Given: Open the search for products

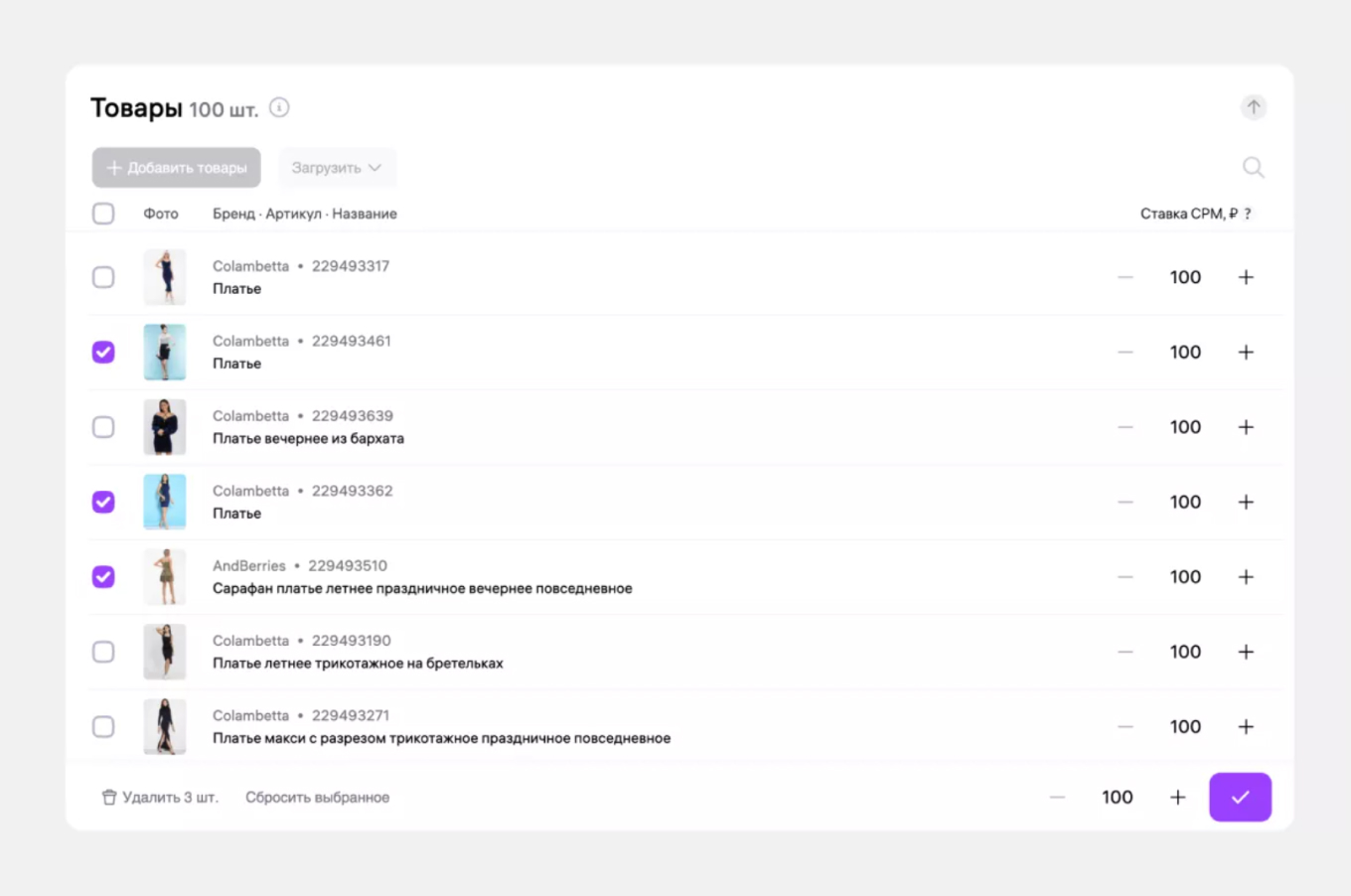Looking at the screenshot, I should pyautogui.click(x=1254, y=167).
